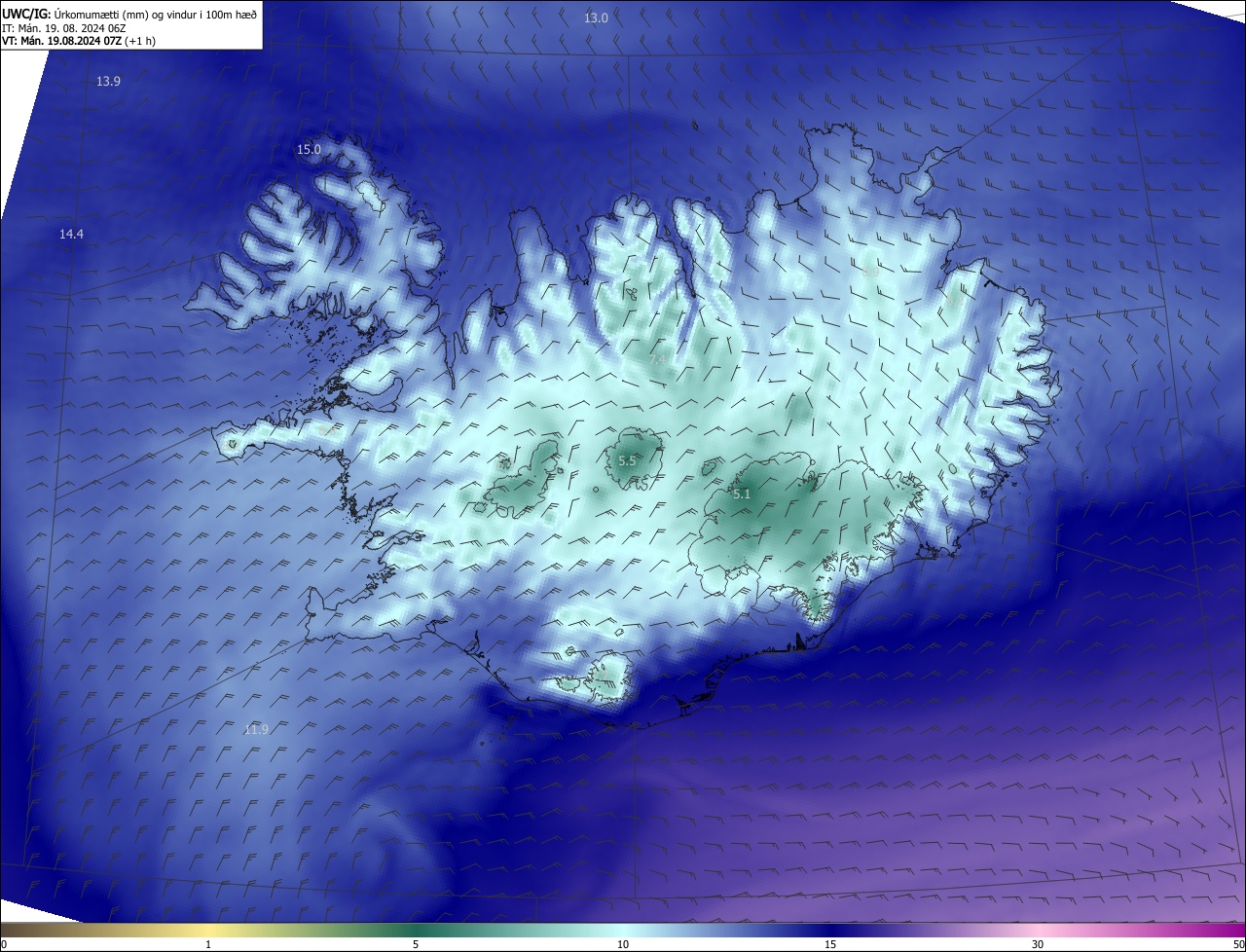This screenshot has width=1246, height=952.
Task: Click the '0' tick on the color scale
Action: click(4, 945)
